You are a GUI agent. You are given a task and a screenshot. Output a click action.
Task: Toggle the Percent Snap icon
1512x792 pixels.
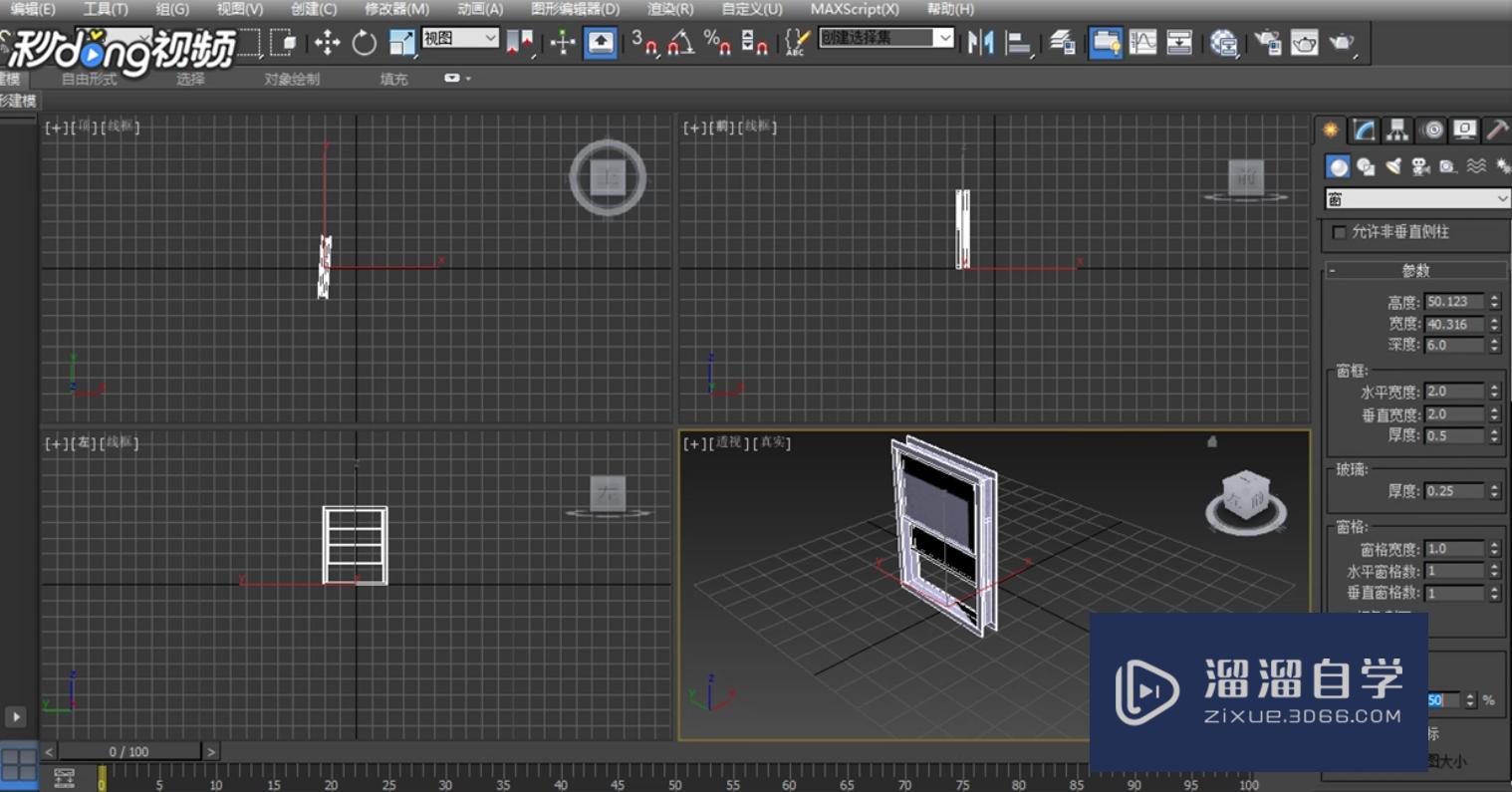(717, 42)
